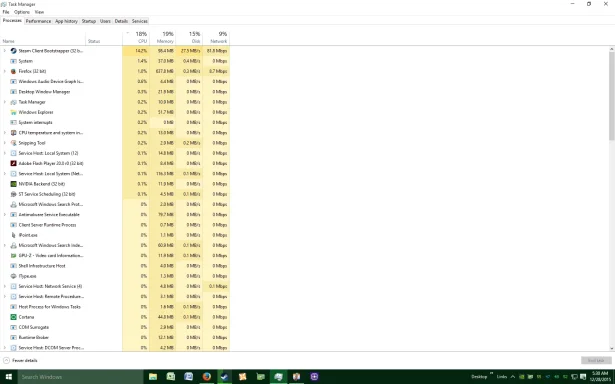The width and height of the screenshot is (615, 384).
Task: Click the Search Windows box
Action: 80,377
